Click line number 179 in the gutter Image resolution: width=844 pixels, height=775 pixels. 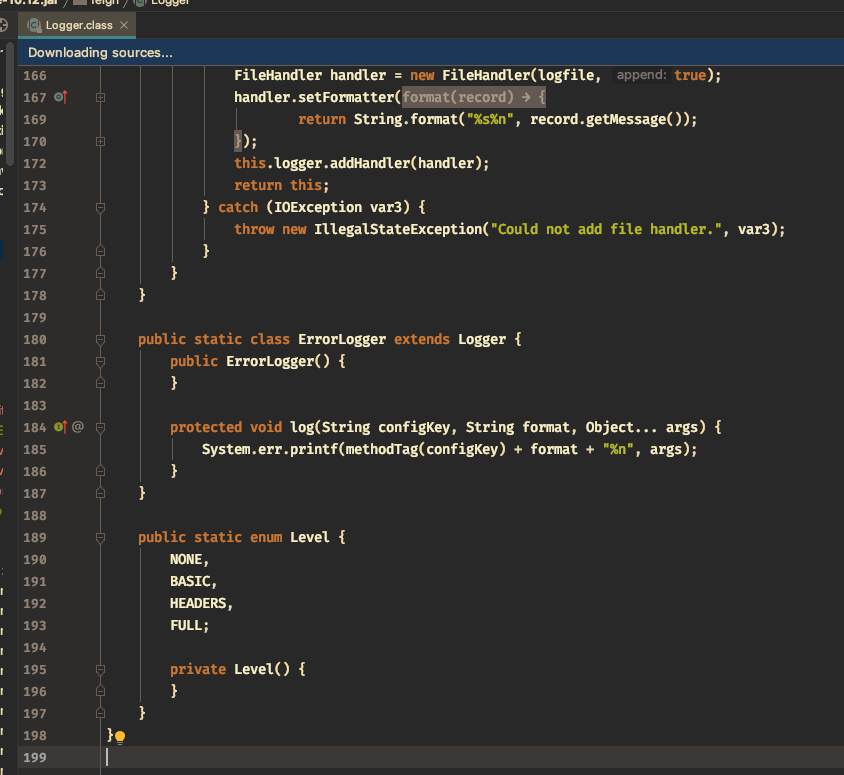(35, 318)
